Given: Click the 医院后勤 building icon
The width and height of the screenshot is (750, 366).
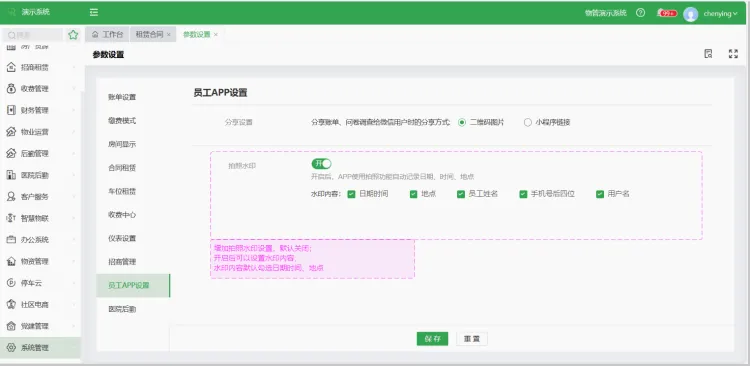Looking at the screenshot, I should [x=11, y=175].
